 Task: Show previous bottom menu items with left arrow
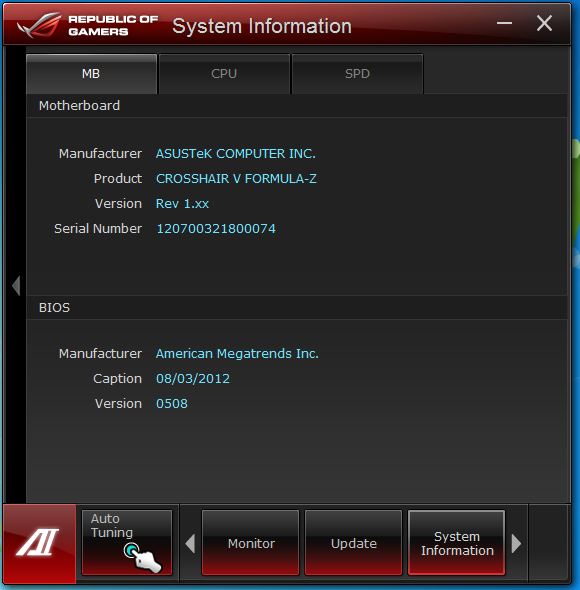pyautogui.click(x=190, y=543)
